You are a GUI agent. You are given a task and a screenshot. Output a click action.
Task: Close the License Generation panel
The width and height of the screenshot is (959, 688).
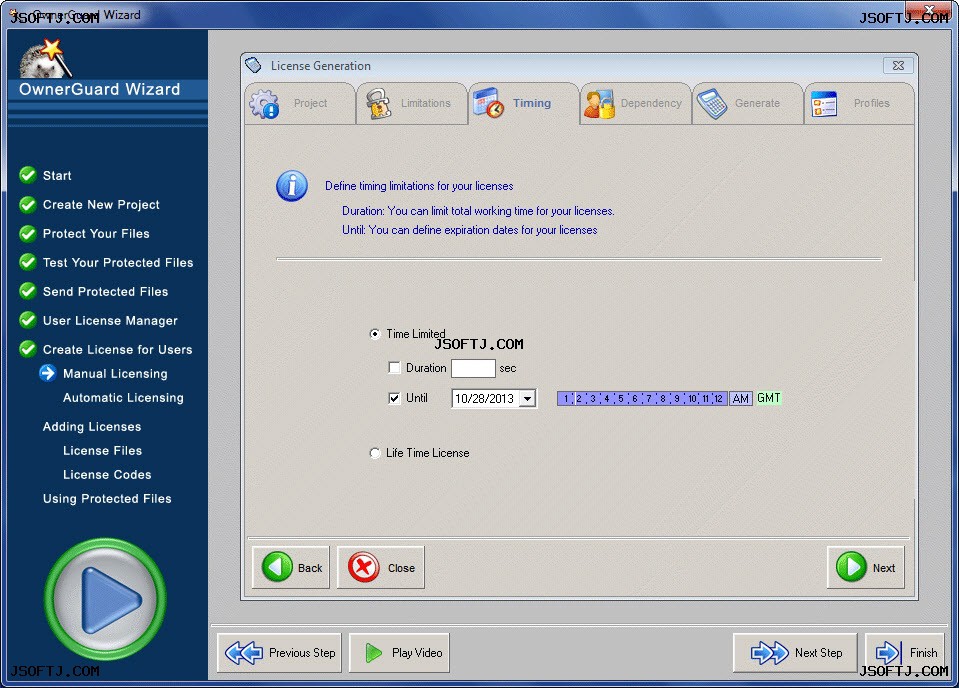click(x=898, y=65)
